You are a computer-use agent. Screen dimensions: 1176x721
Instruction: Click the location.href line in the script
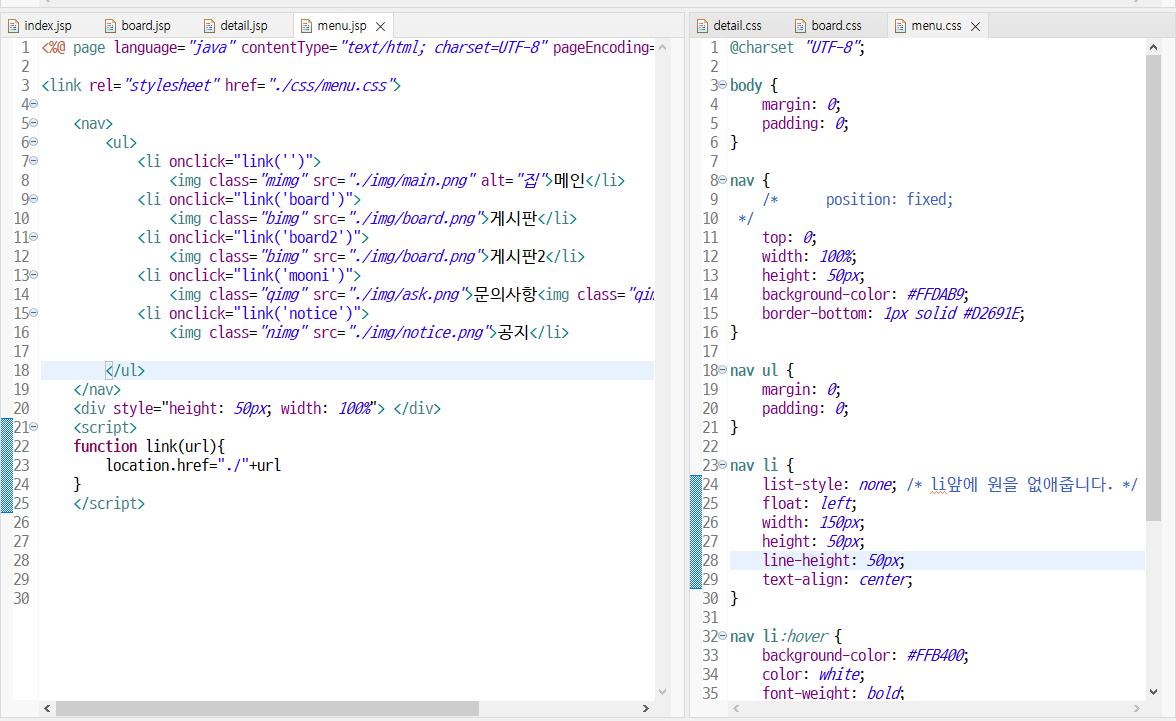194,465
